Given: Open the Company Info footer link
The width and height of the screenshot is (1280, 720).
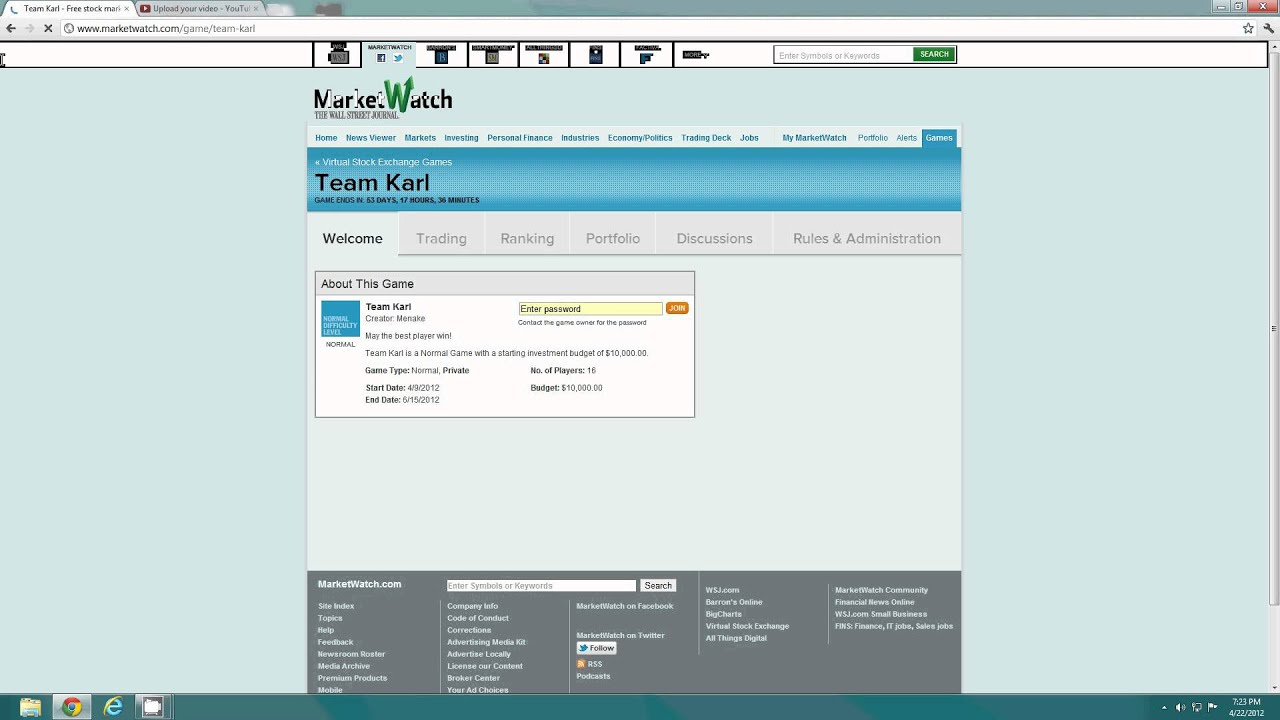Looking at the screenshot, I should [x=472, y=606].
